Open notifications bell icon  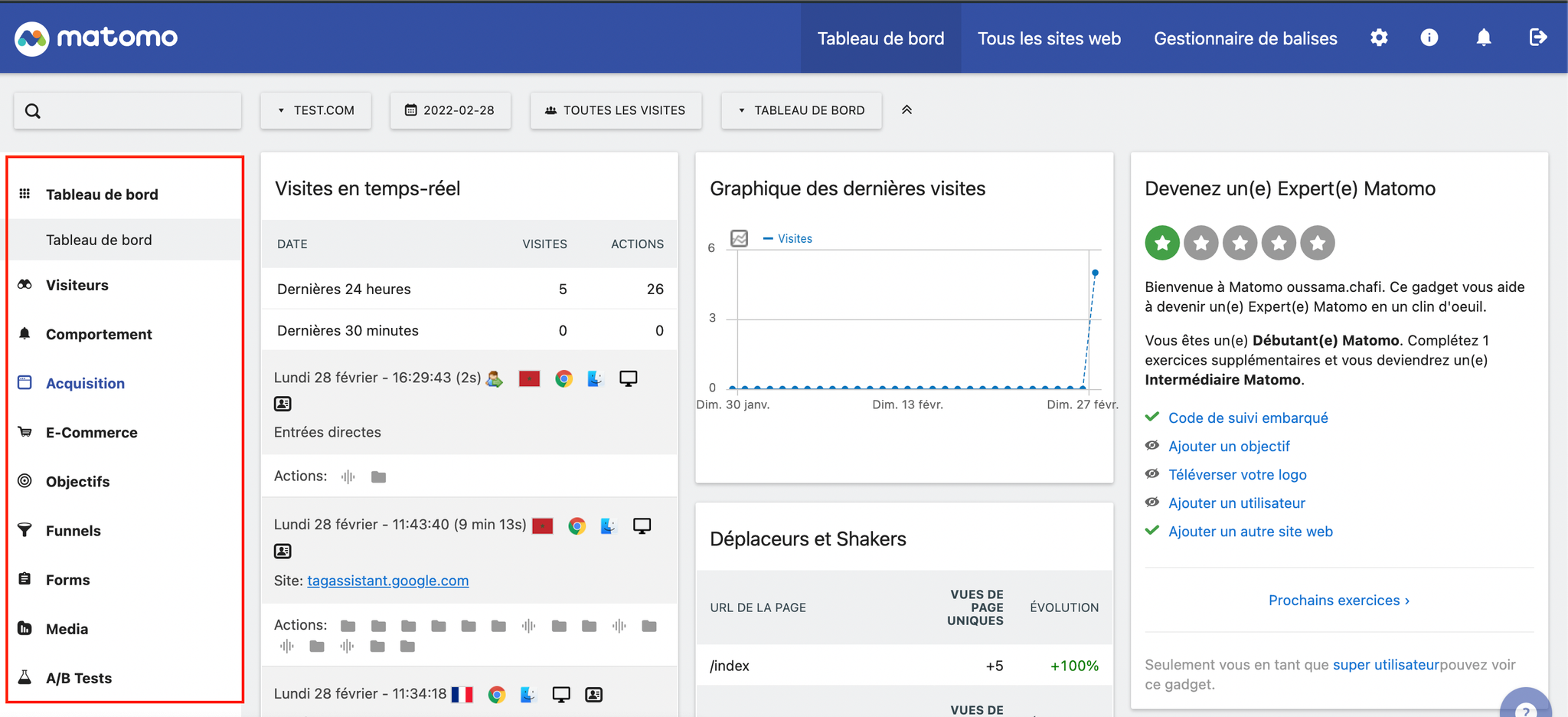(1484, 38)
